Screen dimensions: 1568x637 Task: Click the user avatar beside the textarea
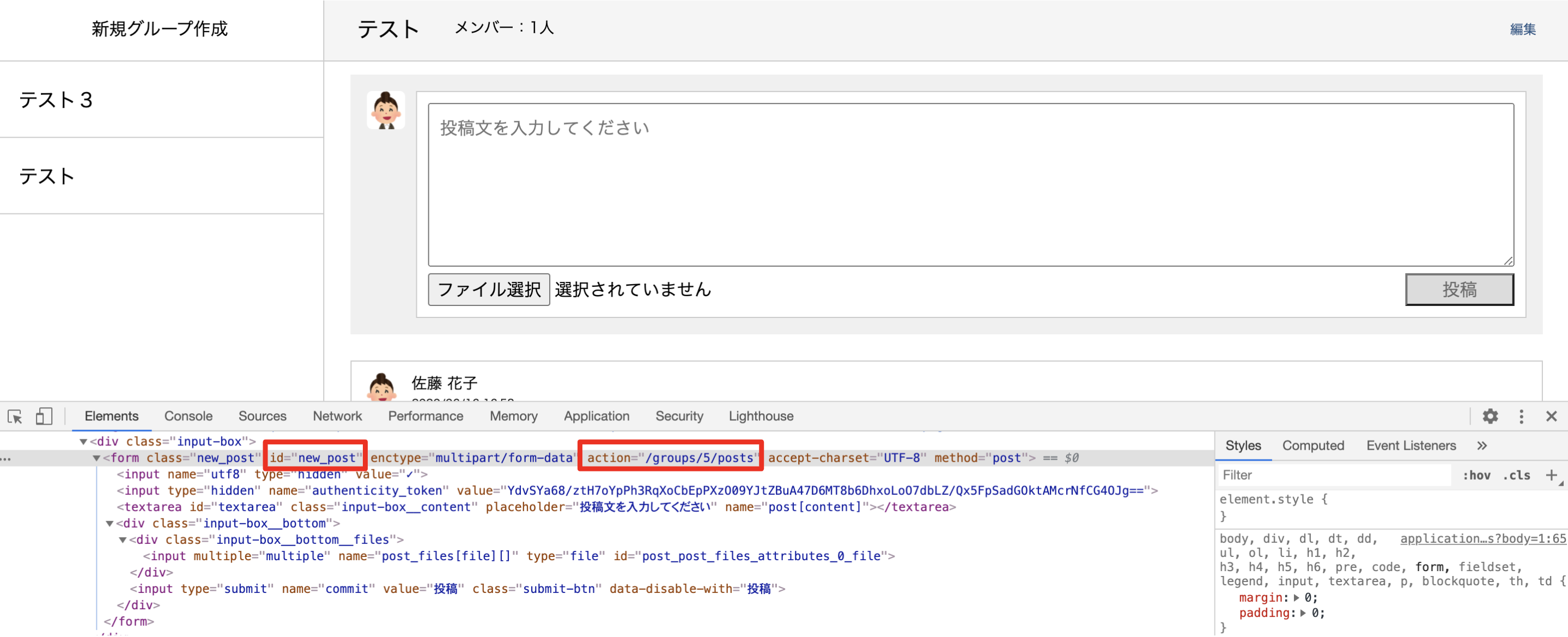click(x=385, y=110)
